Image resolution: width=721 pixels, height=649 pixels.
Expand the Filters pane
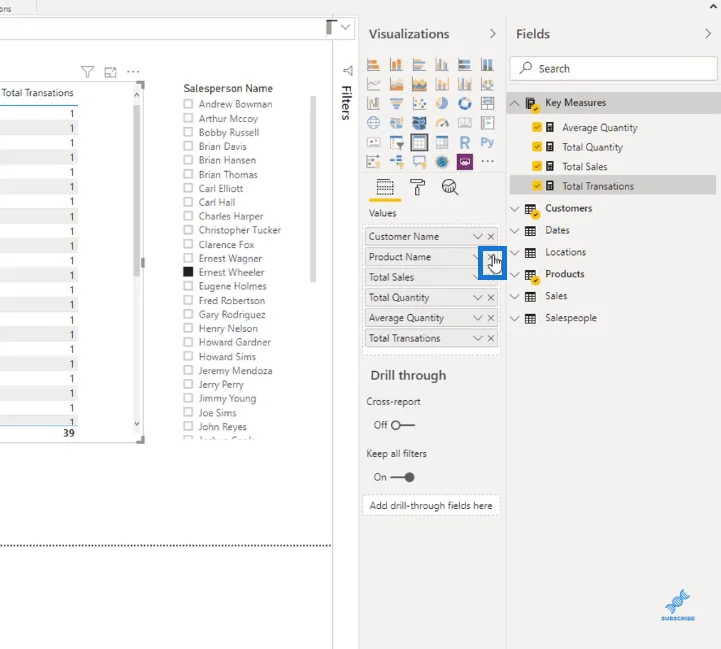348,70
